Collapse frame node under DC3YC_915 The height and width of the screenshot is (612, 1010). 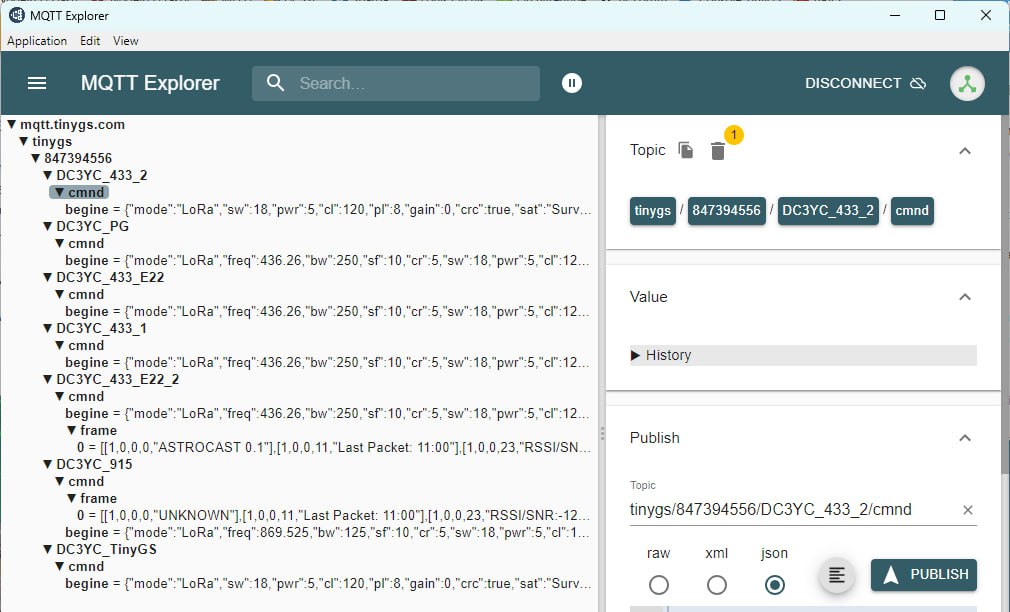(71, 498)
